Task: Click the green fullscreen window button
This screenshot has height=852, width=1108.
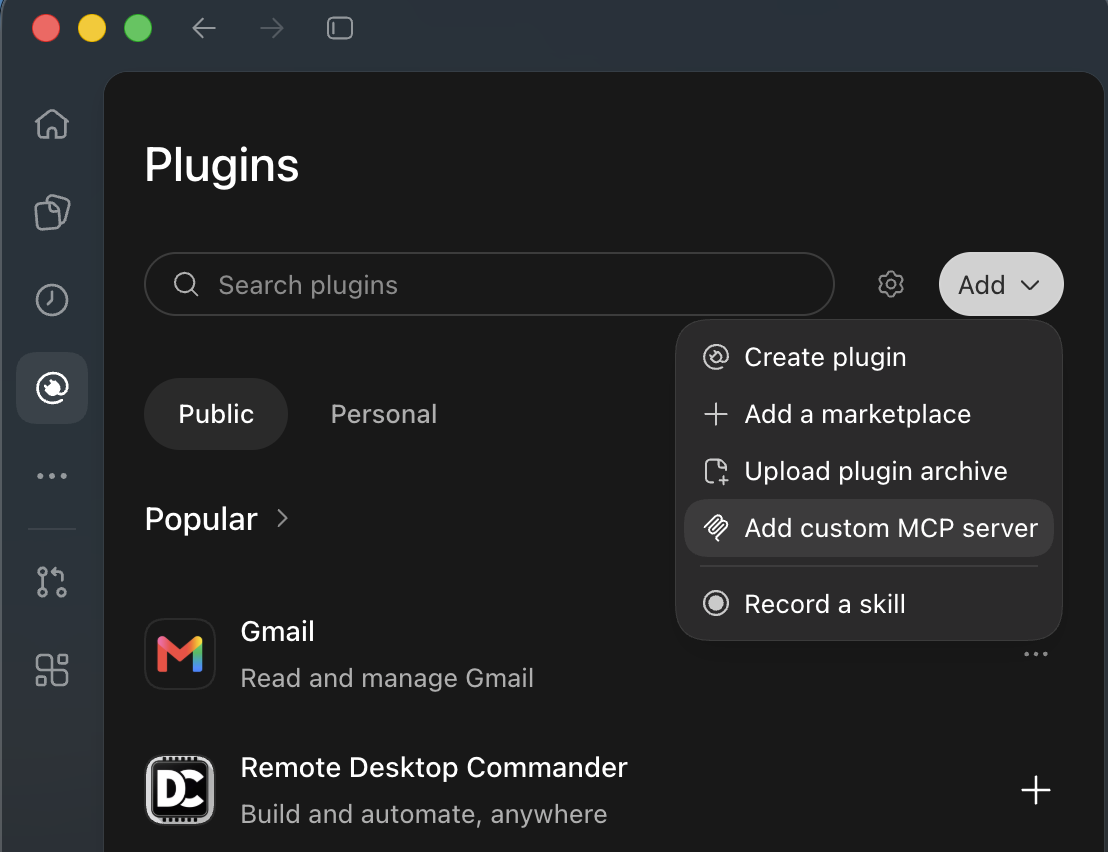Action: [138, 28]
